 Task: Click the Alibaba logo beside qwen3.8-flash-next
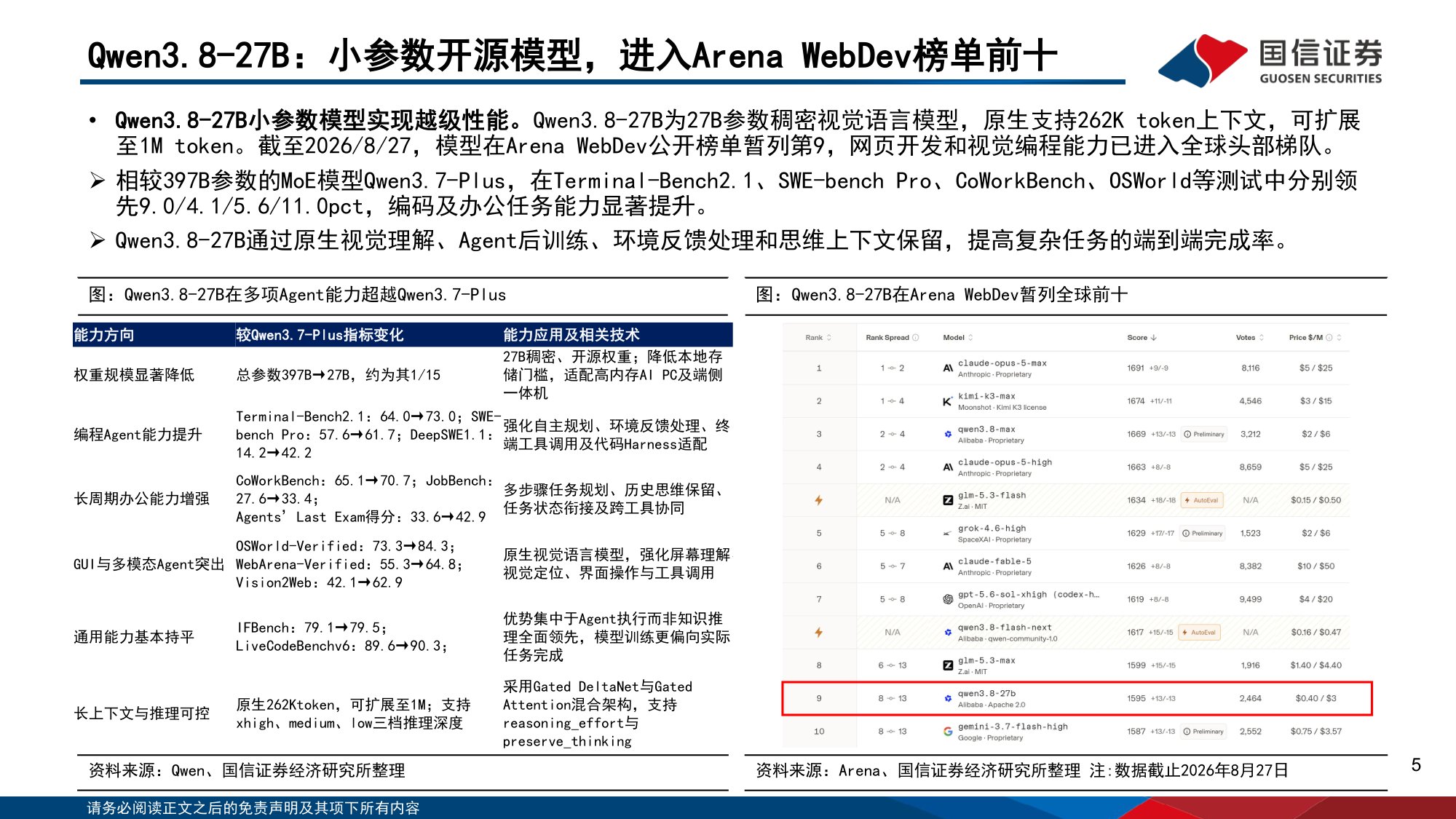948,633
